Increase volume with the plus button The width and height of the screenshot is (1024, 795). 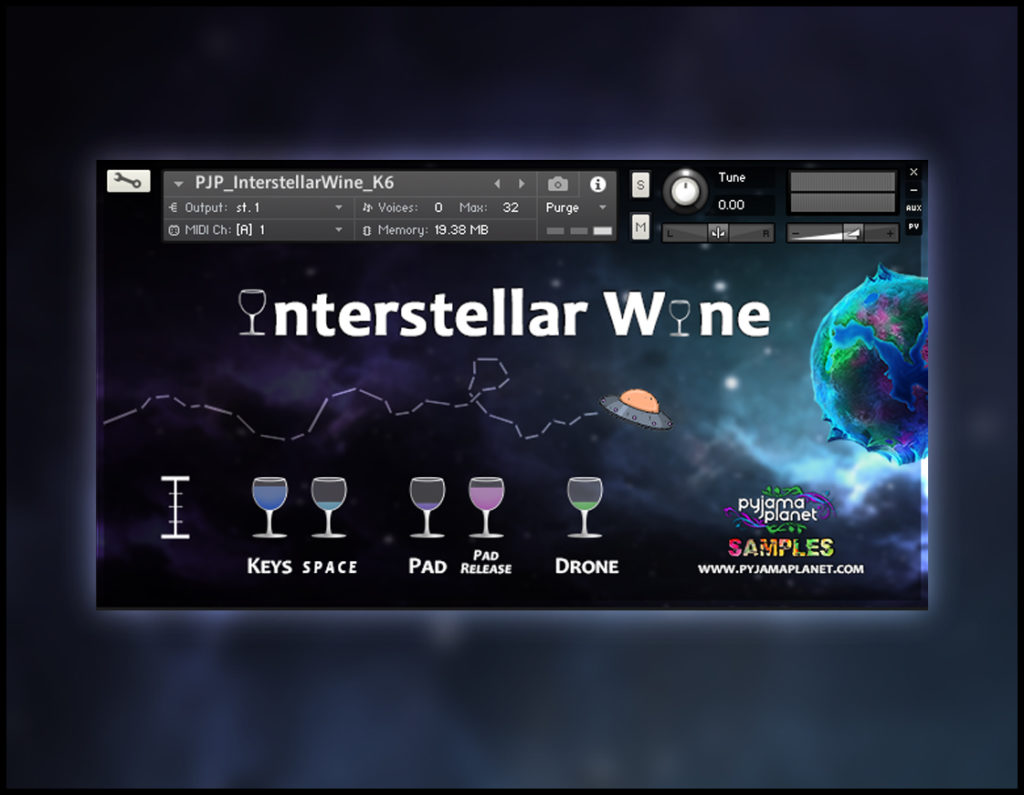click(889, 233)
